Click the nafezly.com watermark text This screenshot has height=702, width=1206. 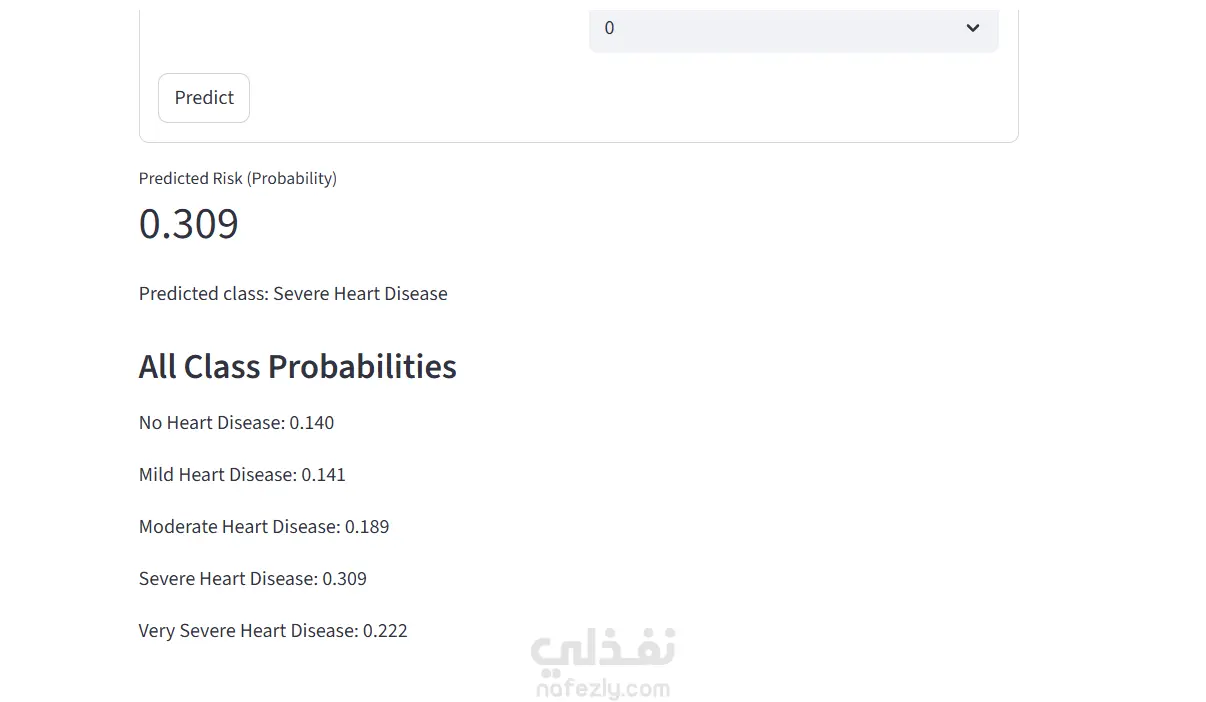click(603, 689)
